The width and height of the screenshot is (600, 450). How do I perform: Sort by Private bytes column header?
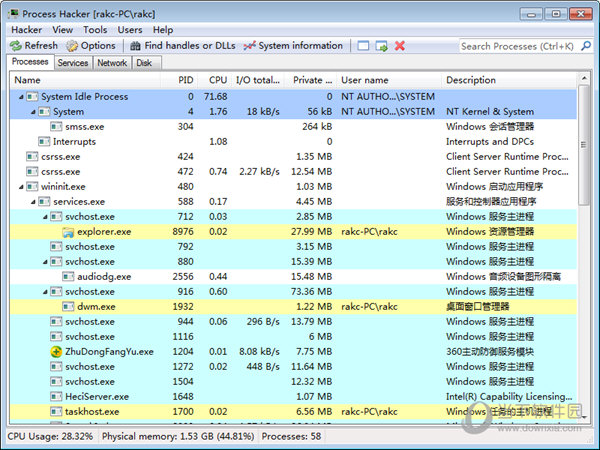click(x=310, y=80)
